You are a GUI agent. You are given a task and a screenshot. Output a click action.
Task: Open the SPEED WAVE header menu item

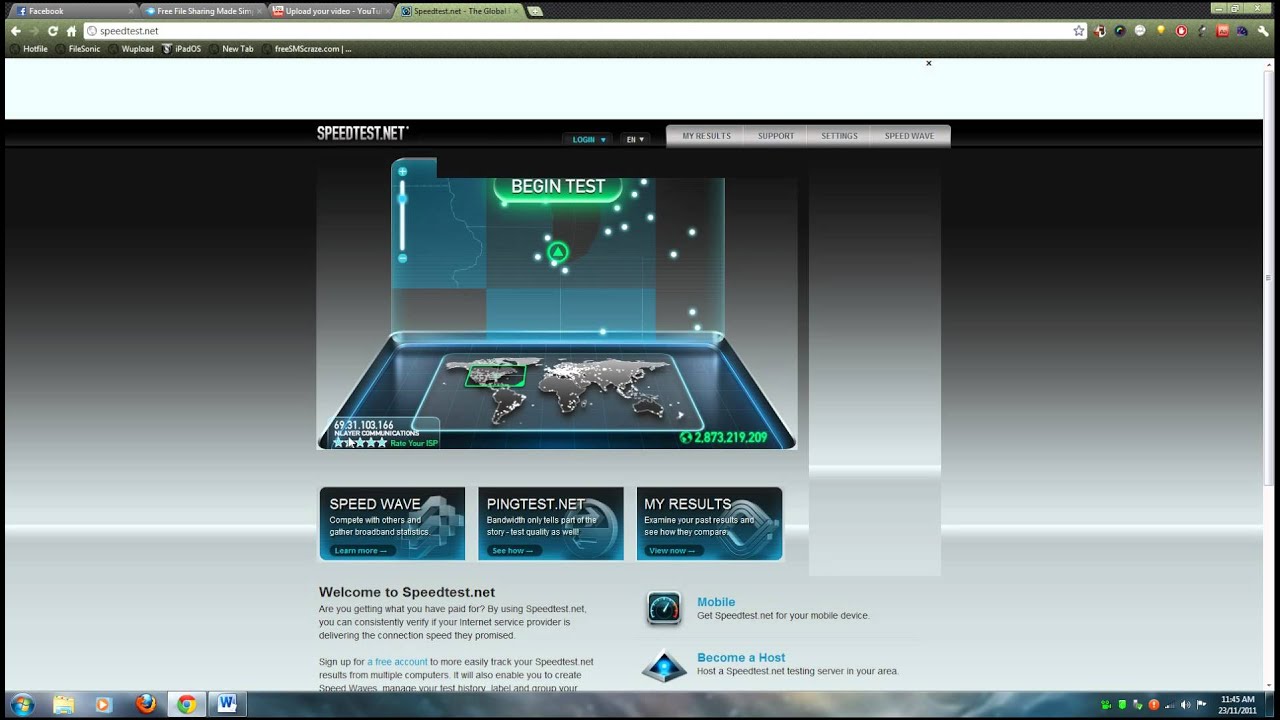coord(909,136)
